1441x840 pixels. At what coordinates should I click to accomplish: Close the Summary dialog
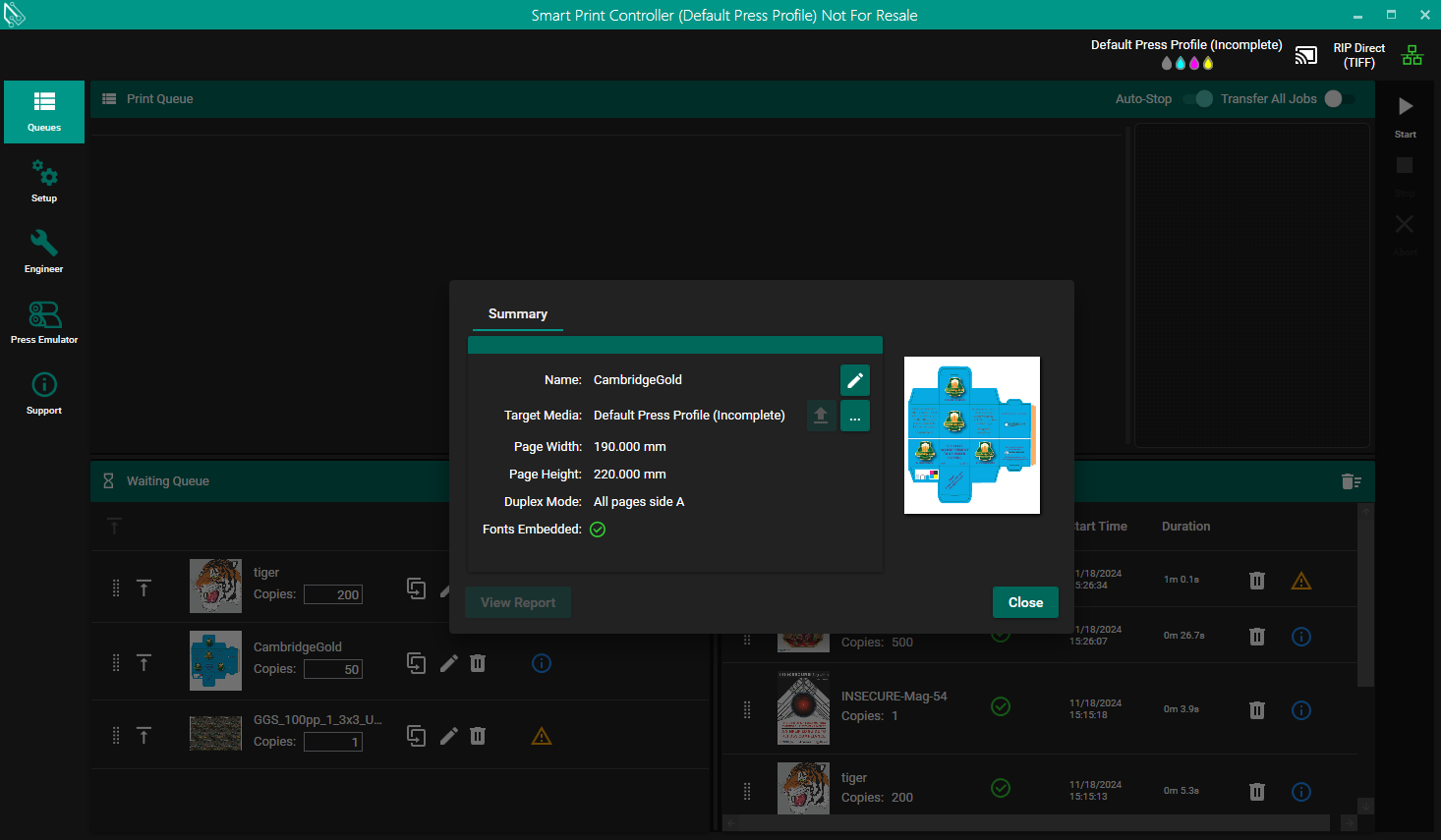point(1024,602)
